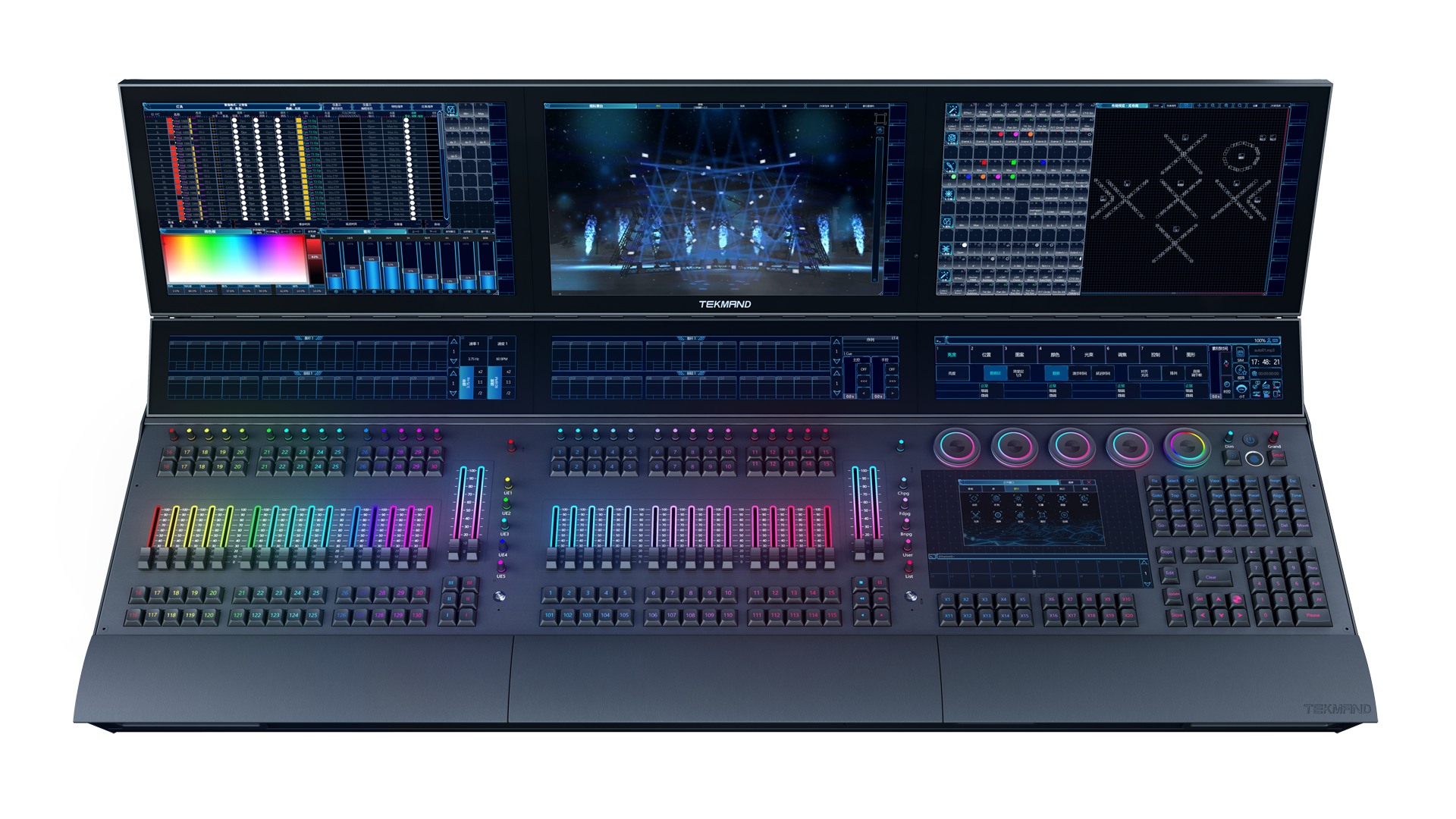Image resolution: width=1456 pixels, height=819 pixels.
Task: Tap lower page-down arrow on the left playback touchscreen
Action: pos(453,393)
